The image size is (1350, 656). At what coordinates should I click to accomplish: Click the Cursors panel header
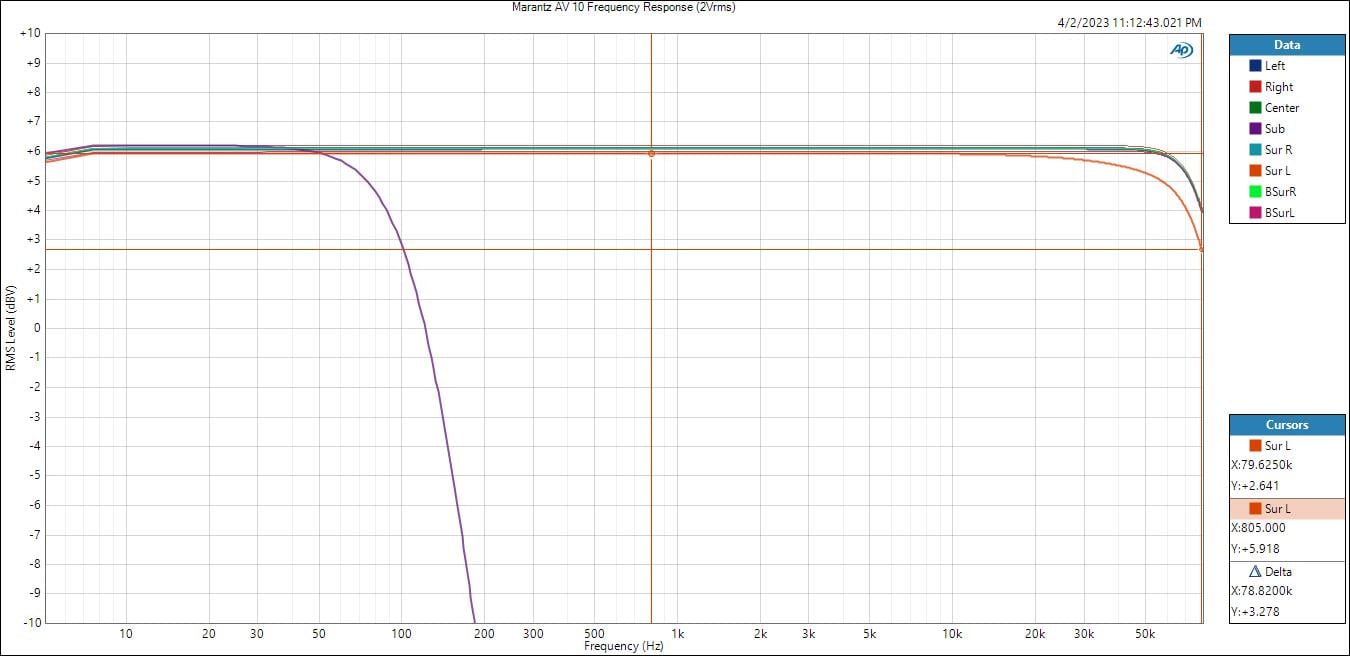(1286, 425)
